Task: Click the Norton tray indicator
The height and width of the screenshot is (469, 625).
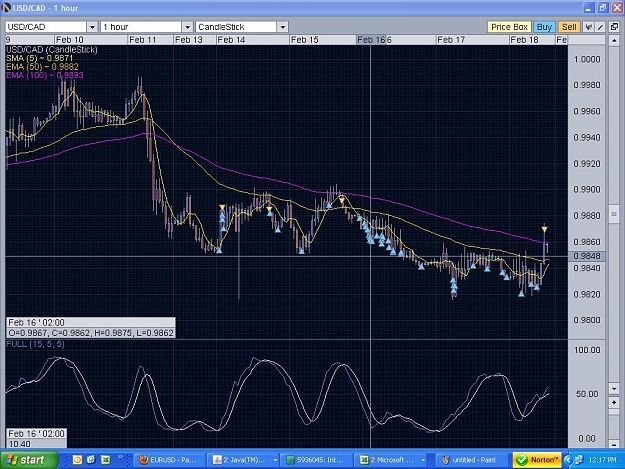Action: [537, 460]
